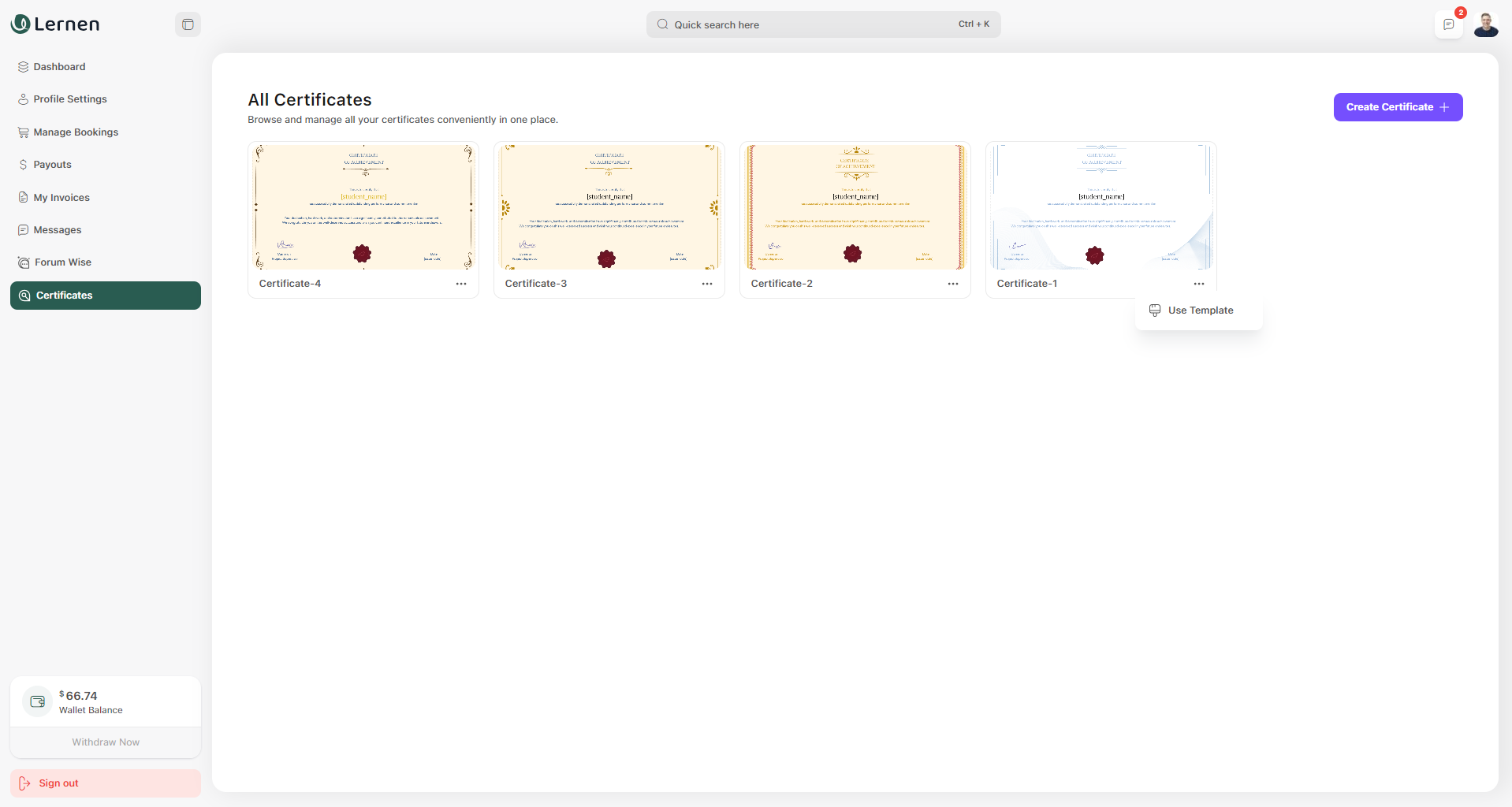
Task: Click the plus icon in Create Certificate
Action: pos(1444,107)
